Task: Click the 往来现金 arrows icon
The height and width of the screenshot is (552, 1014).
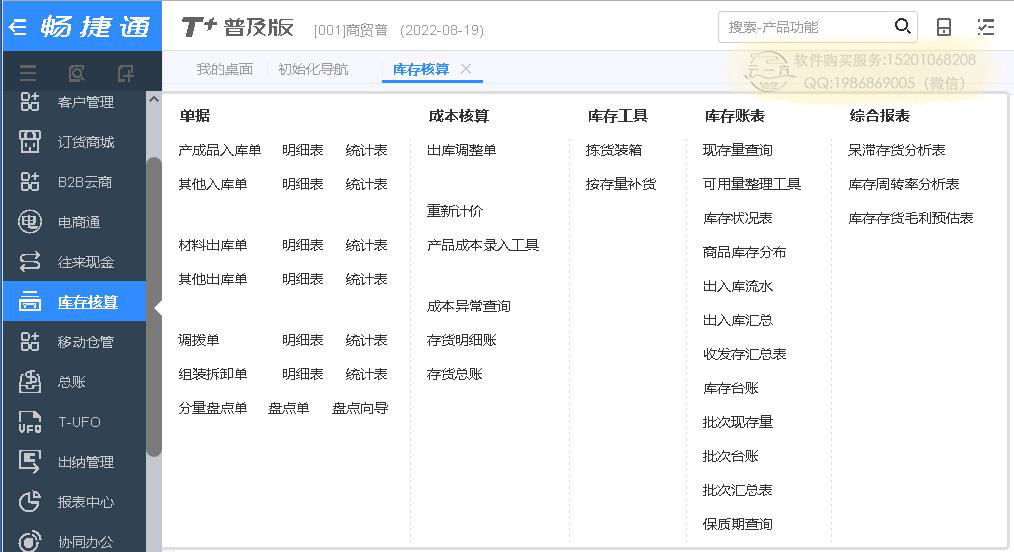Action: [x=30, y=262]
